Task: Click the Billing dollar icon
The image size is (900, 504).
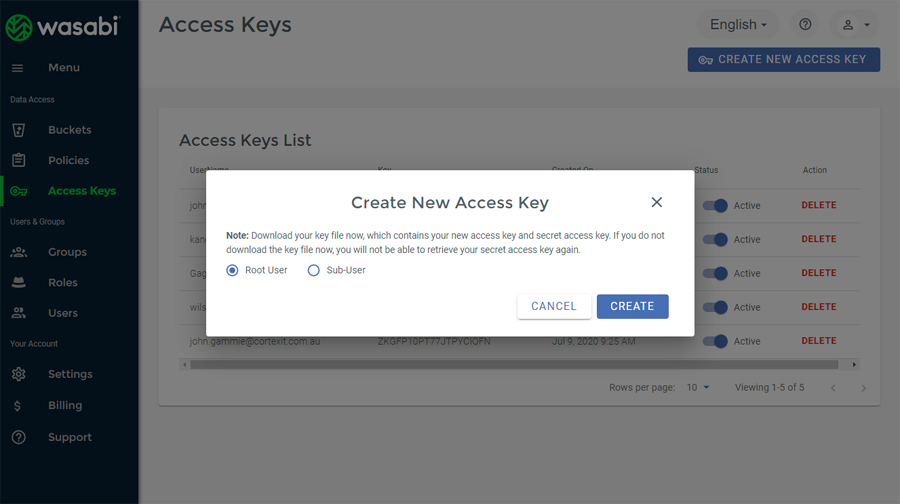Action: pyautogui.click(x=18, y=406)
